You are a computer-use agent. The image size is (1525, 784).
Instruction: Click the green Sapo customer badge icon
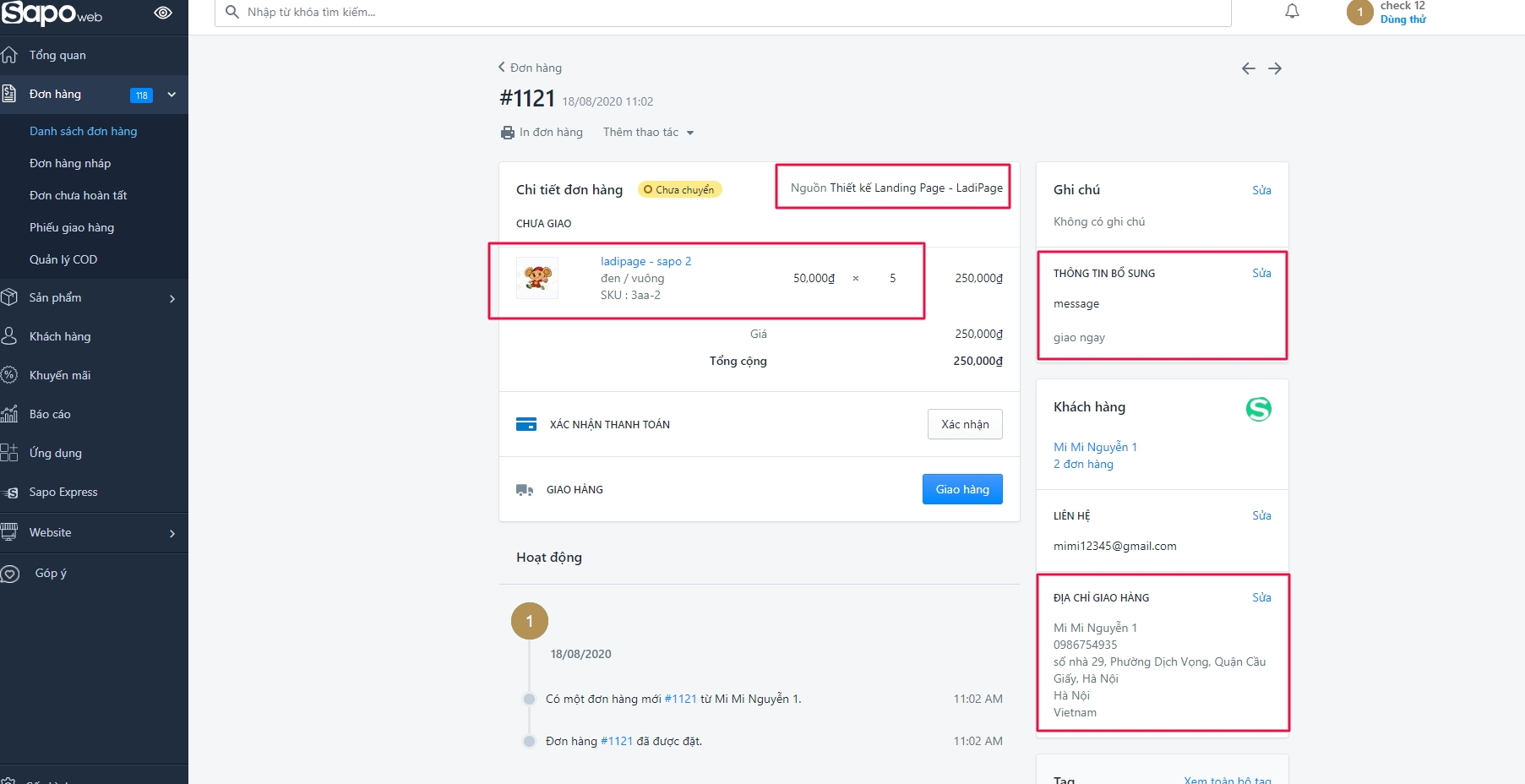pos(1258,409)
